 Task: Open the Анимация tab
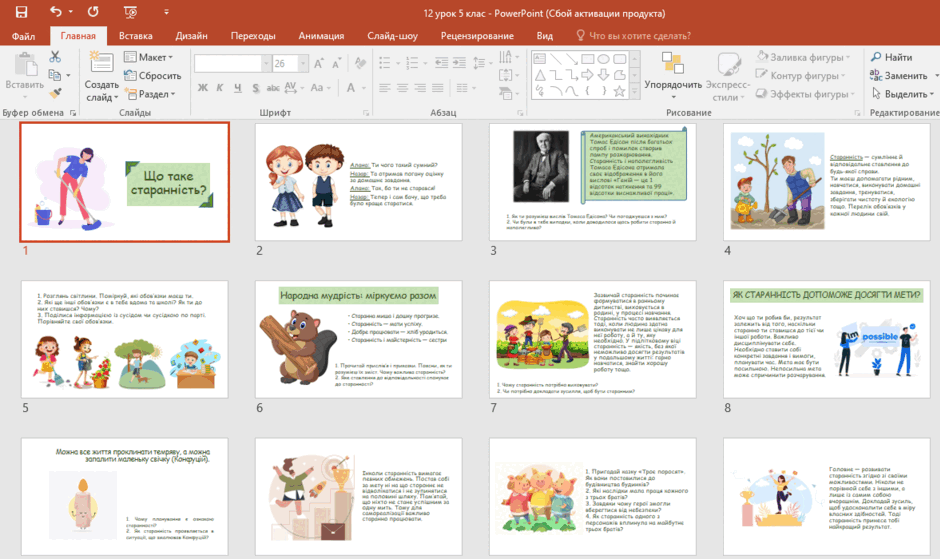point(321,36)
